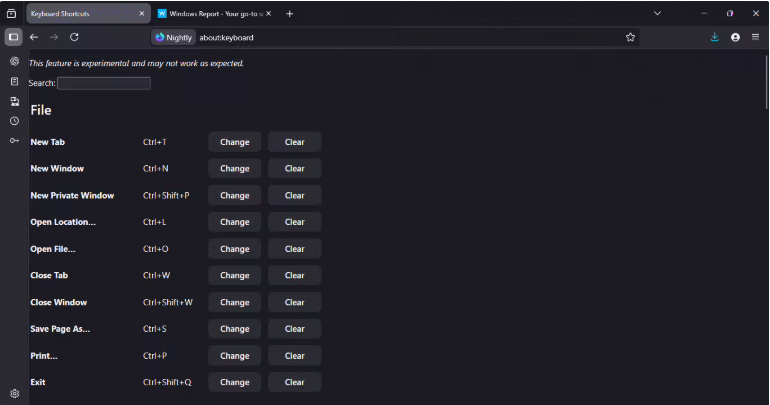770x405 pixels.
Task: Toggle the sidebar panel button
Action: [x=13, y=37]
